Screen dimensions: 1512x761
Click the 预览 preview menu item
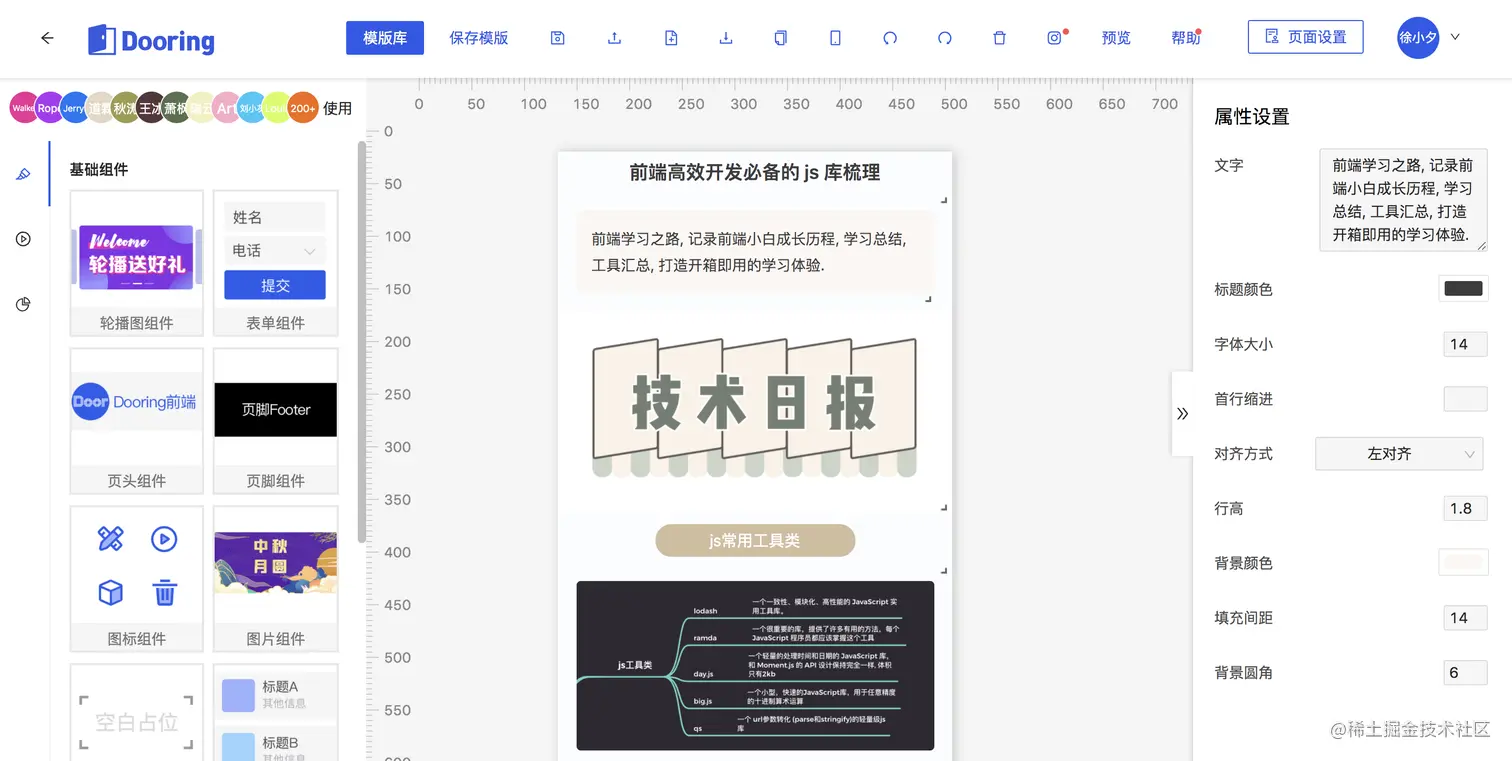(1116, 38)
